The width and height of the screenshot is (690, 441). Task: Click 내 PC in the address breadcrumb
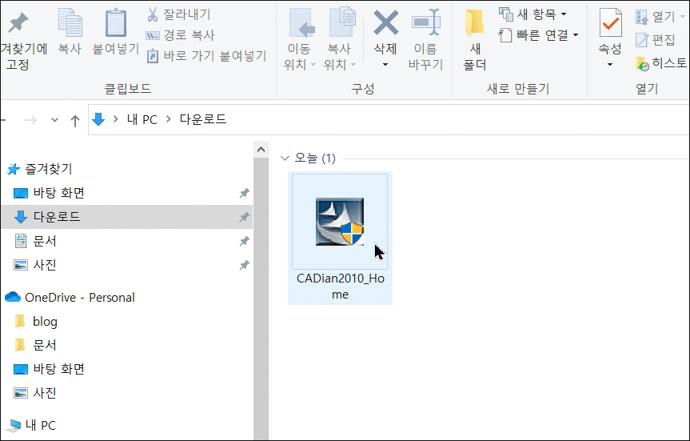(142, 119)
